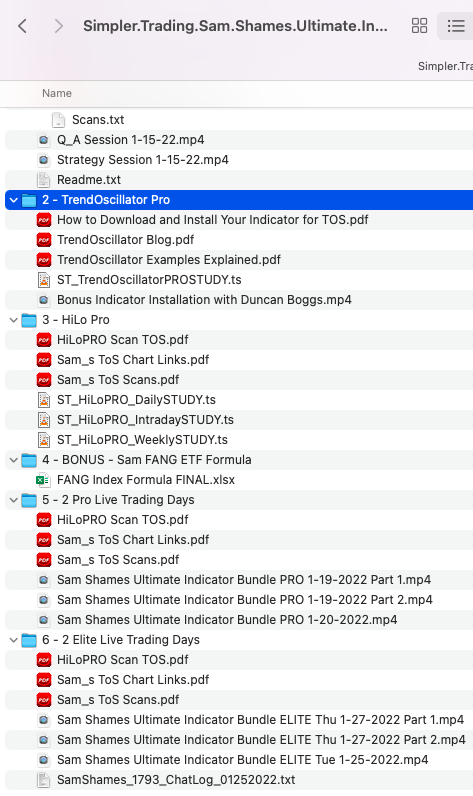Collapse the 5 - 2 Pro Live Trading Days folder
This screenshot has height=796, width=473.
pyautogui.click(x=14, y=501)
